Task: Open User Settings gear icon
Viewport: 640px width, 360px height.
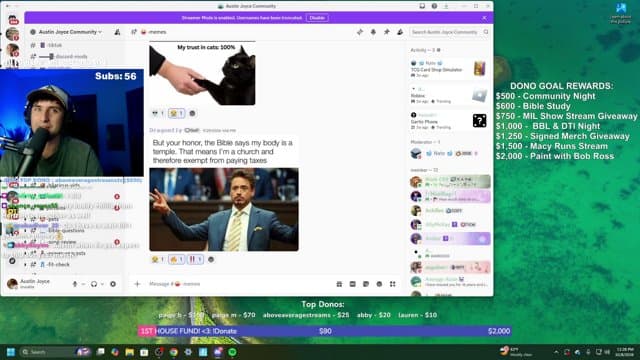Action: coord(113,284)
